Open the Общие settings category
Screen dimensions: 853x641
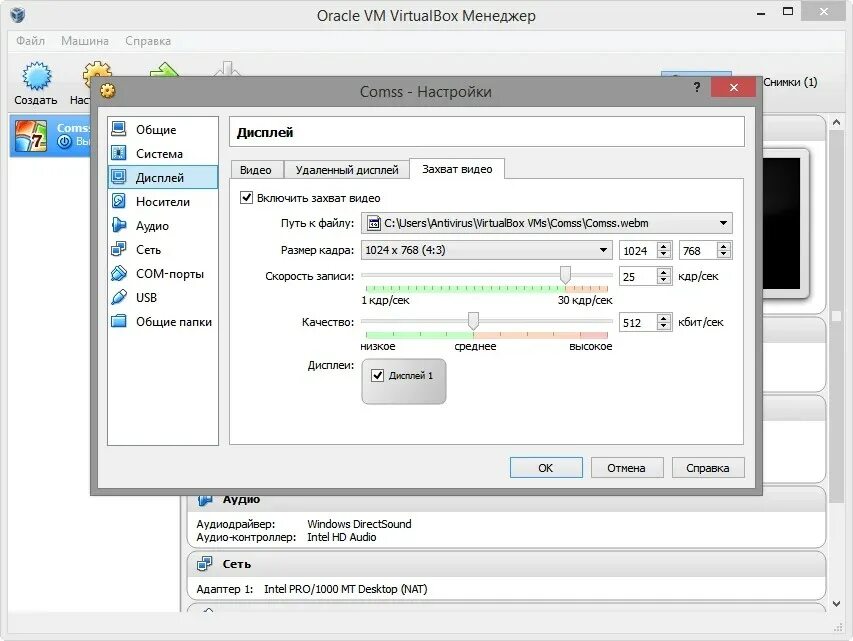pos(163,130)
